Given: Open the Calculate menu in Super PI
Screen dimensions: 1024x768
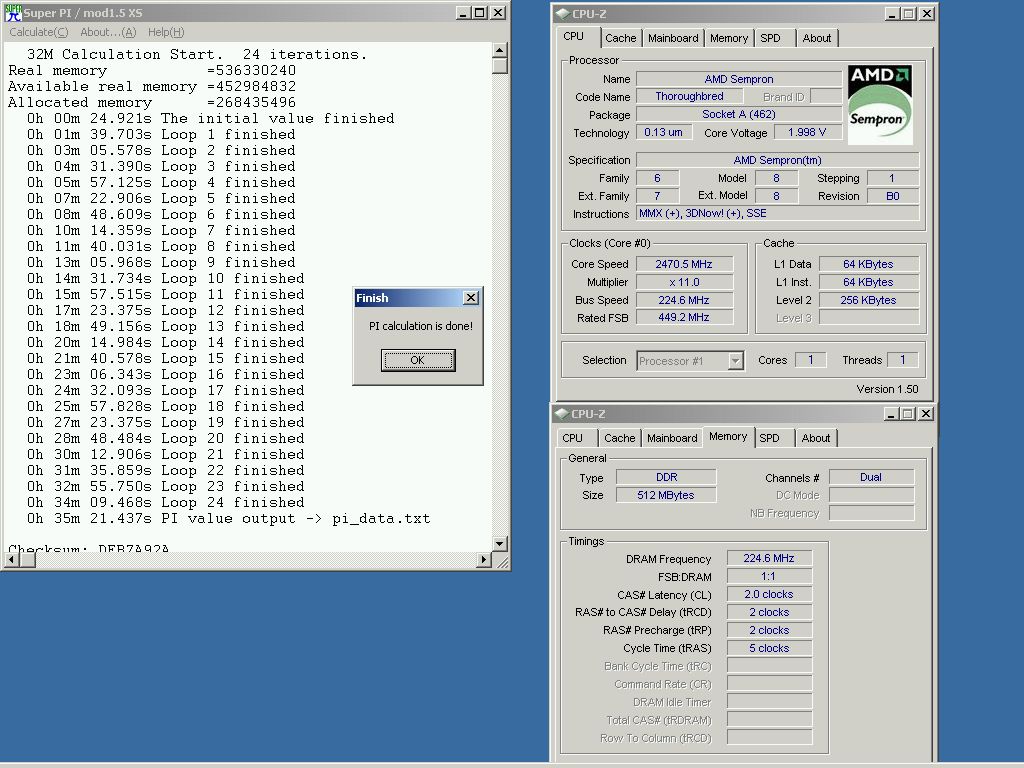Looking at the screenshot, I should click(x=39, y=32).
